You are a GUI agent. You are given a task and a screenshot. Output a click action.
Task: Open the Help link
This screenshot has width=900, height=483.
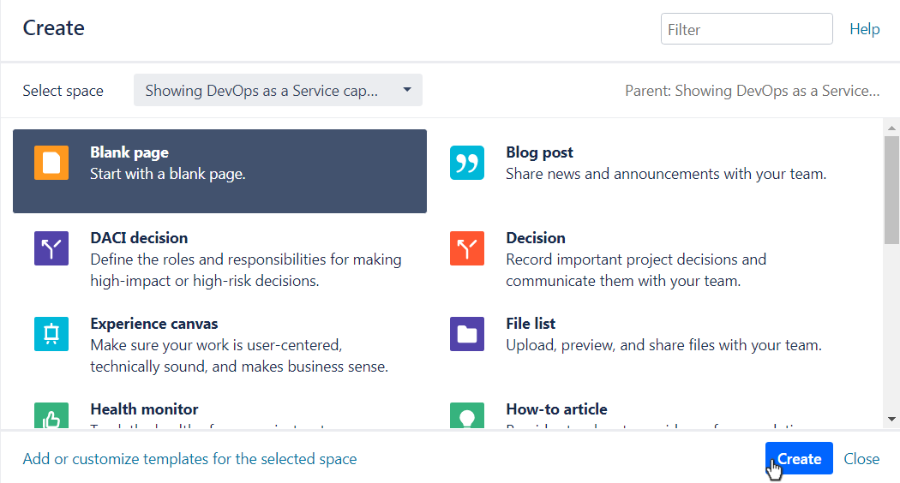click(x=864, y=29)
